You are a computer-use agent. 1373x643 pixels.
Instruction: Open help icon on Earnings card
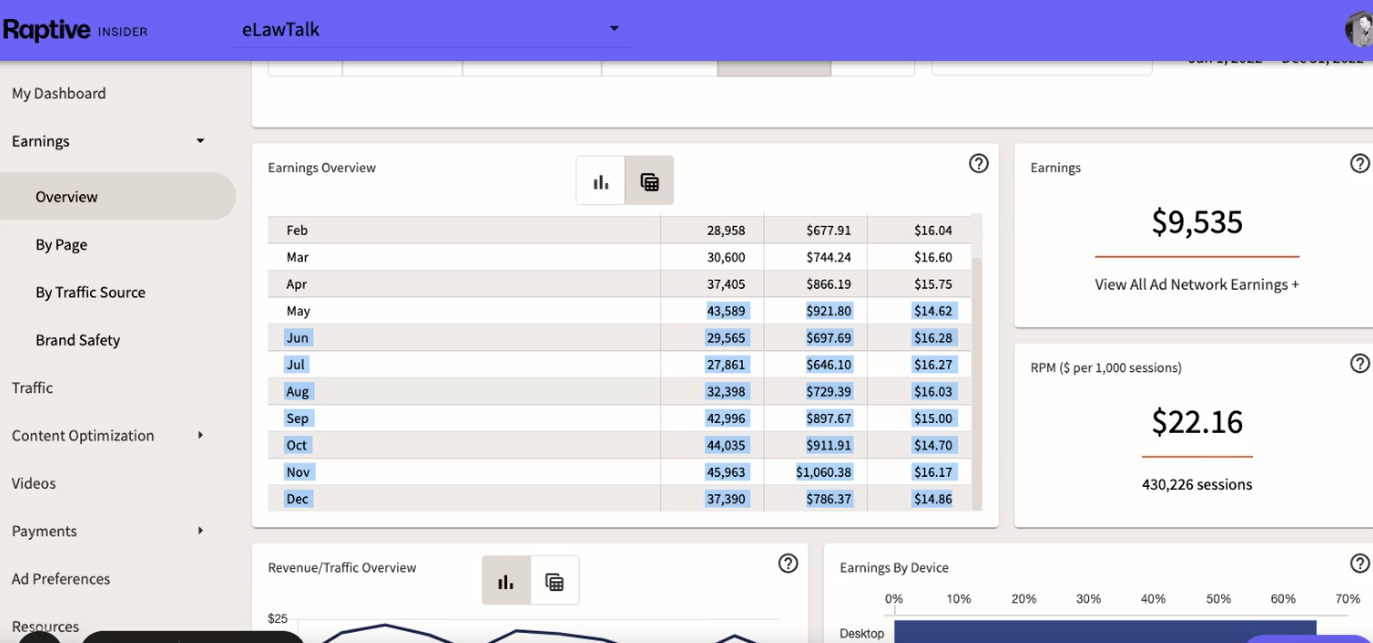click(1359, 163)
